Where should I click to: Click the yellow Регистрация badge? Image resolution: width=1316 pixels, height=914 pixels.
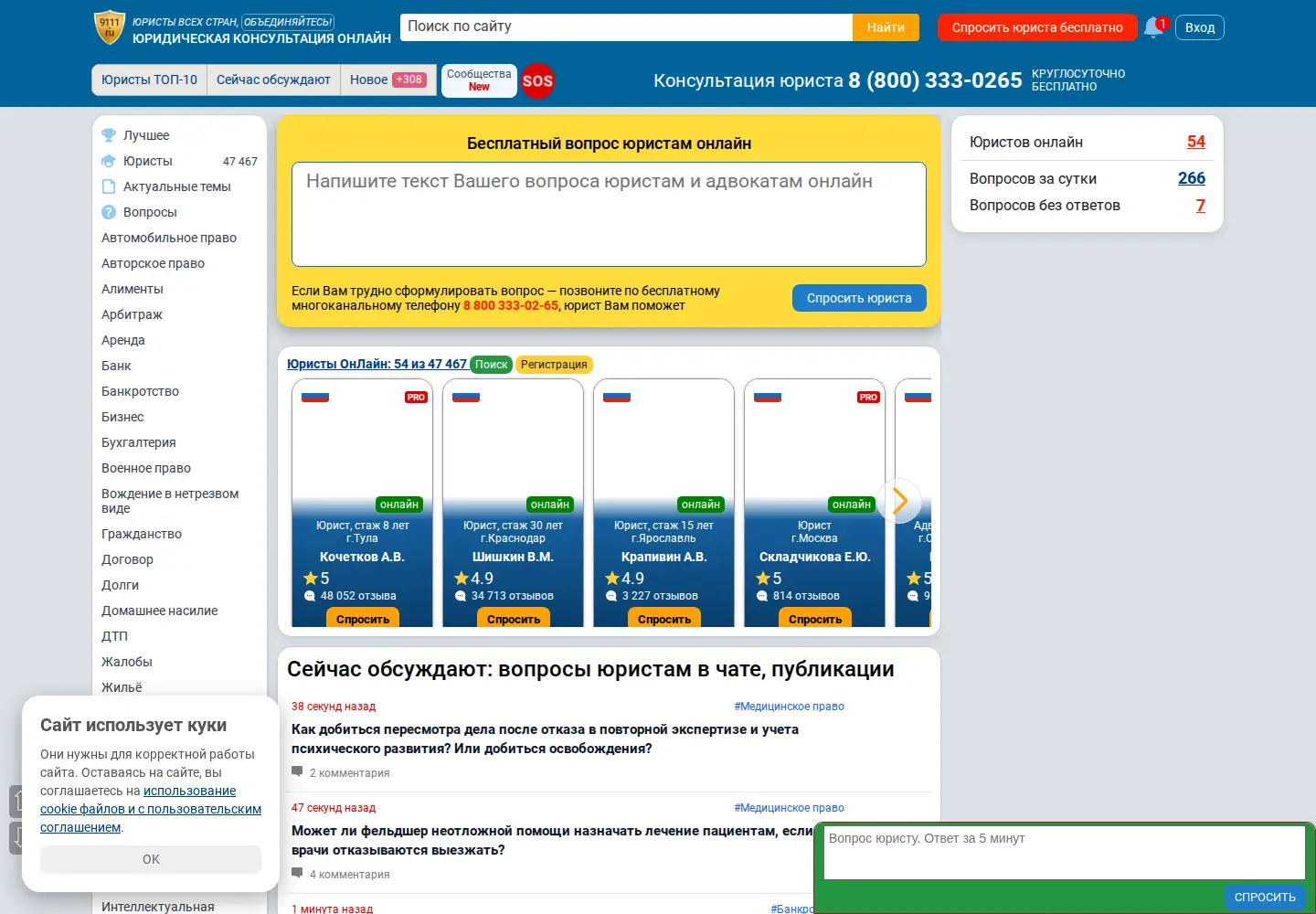[x=554, y=365]
